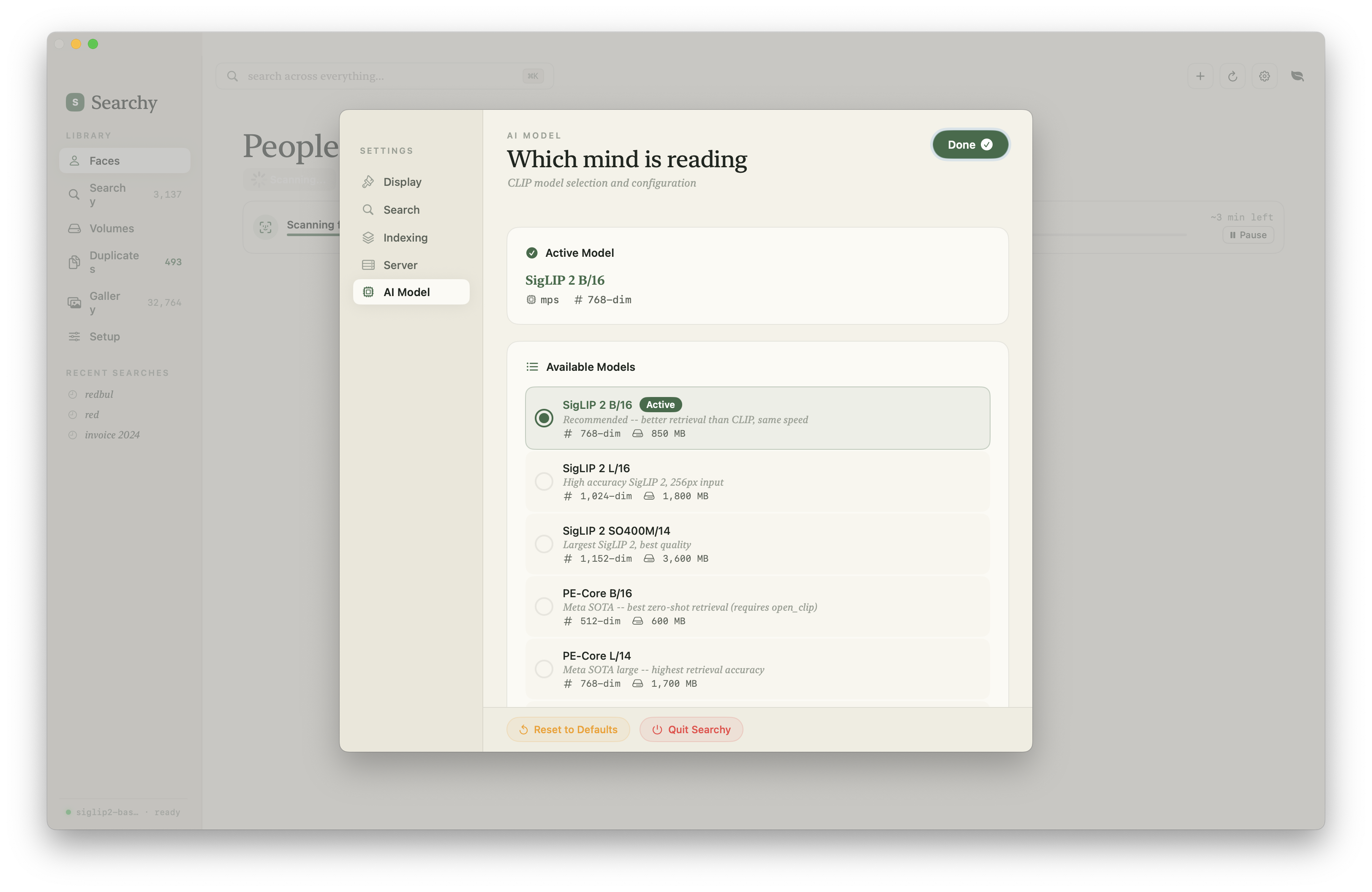This screenshot has width=1372, height=892.
Task: Open Server settings section
Action: (x=411, y=265)
